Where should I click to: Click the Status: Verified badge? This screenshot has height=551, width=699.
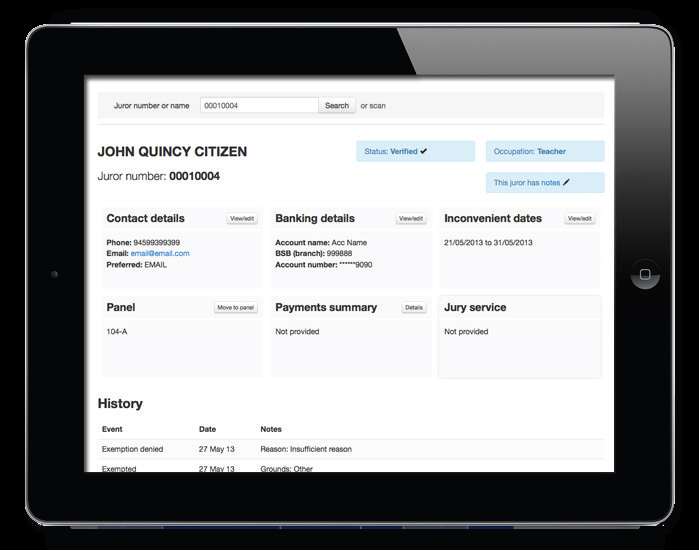415,152
